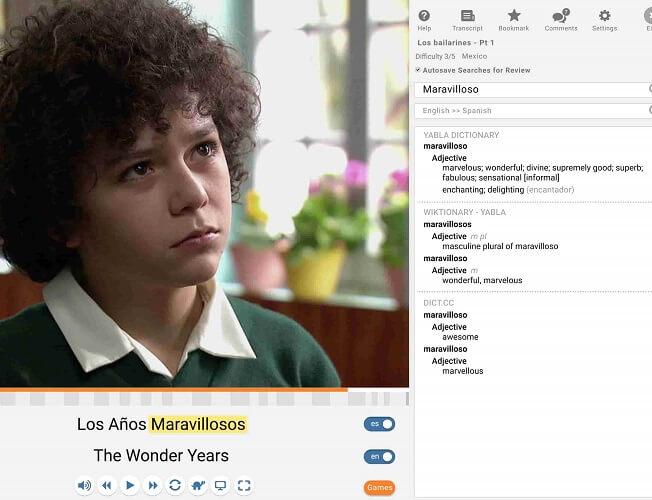The width and height of the screenshot is (652, 500).
Task: Toggle Spanish subtitles off
Action: [x=379, y=424]
